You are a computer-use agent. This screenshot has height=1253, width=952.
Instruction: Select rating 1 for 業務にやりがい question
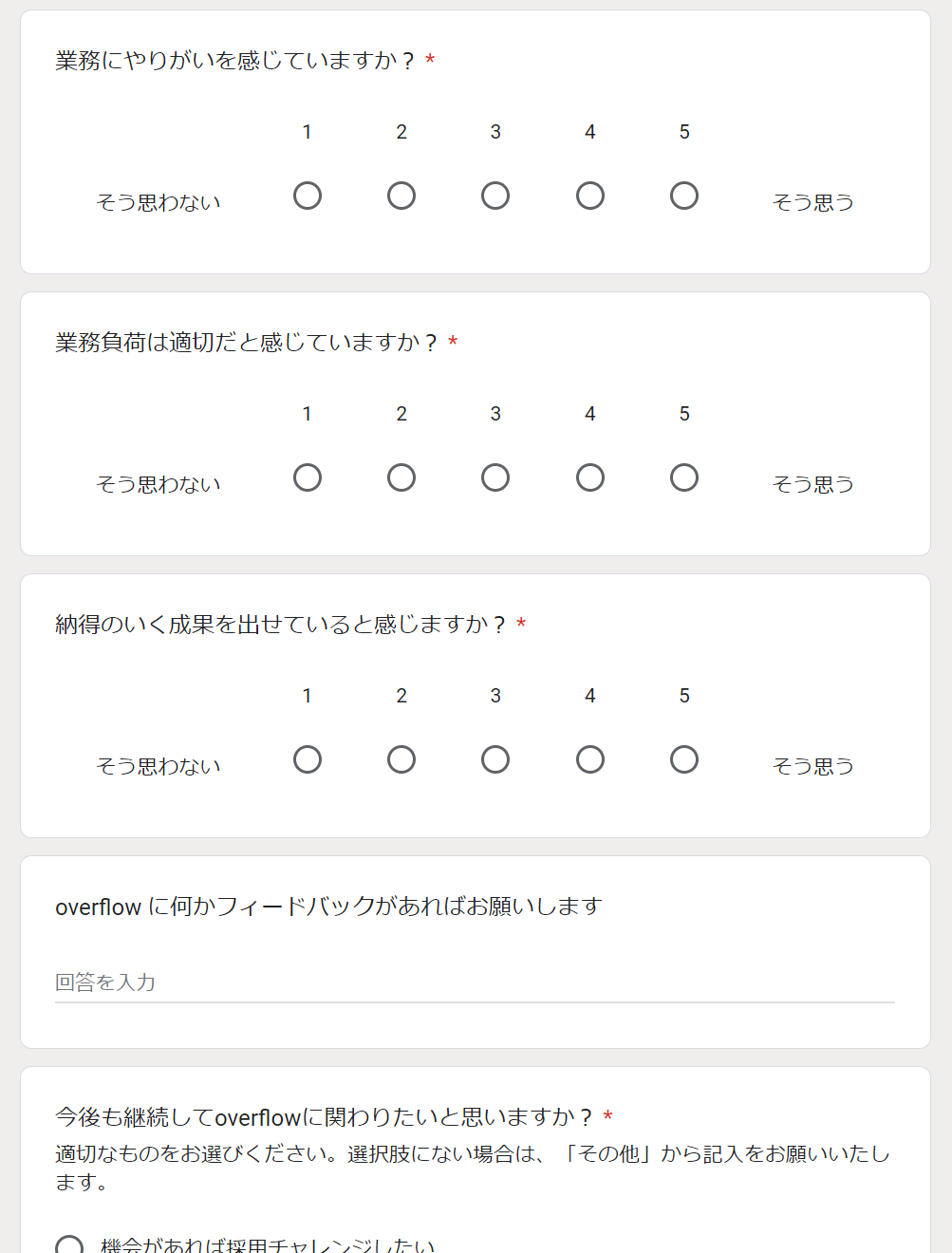point(308,196)
